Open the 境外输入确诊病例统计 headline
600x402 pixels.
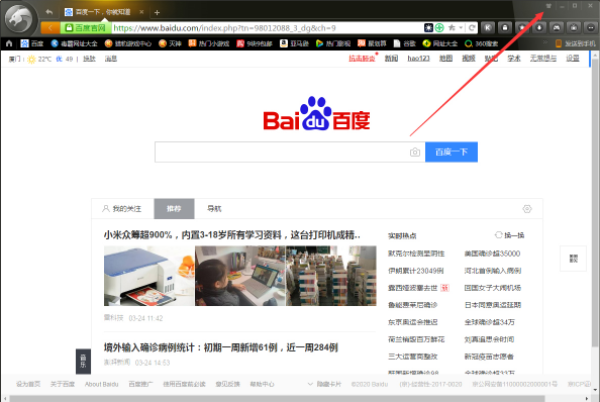click(221, 348)
